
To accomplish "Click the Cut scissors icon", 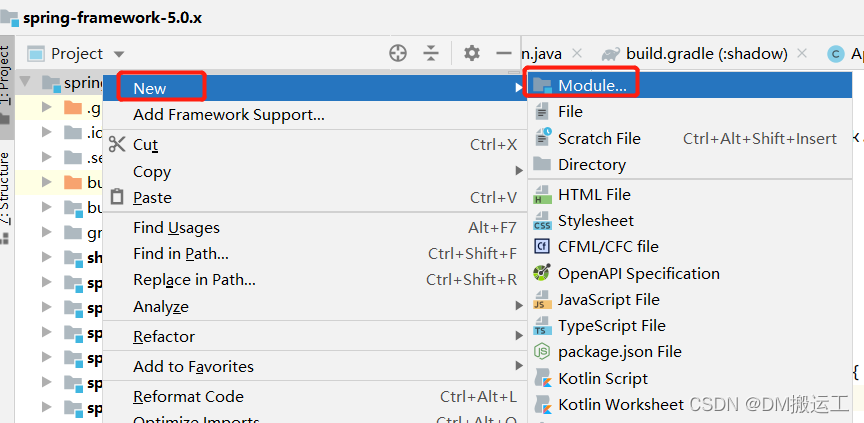I will coord(117,144).
